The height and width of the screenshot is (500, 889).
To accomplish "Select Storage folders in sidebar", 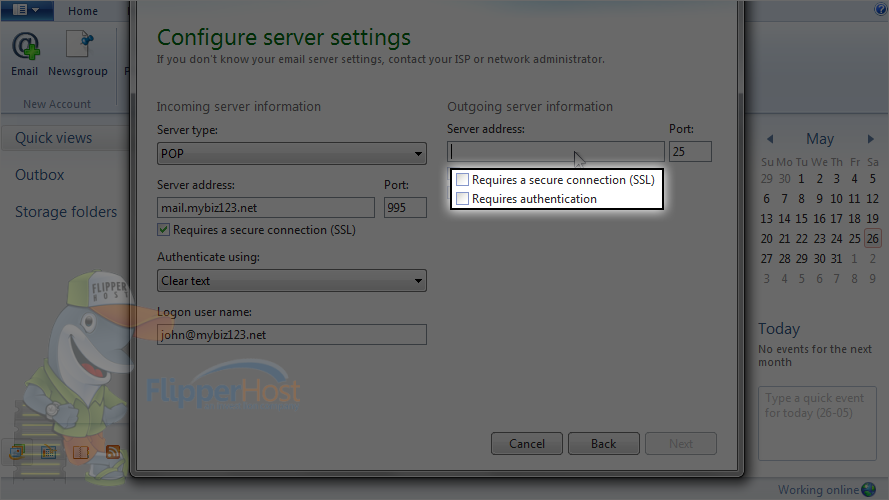I will (66, 211).
